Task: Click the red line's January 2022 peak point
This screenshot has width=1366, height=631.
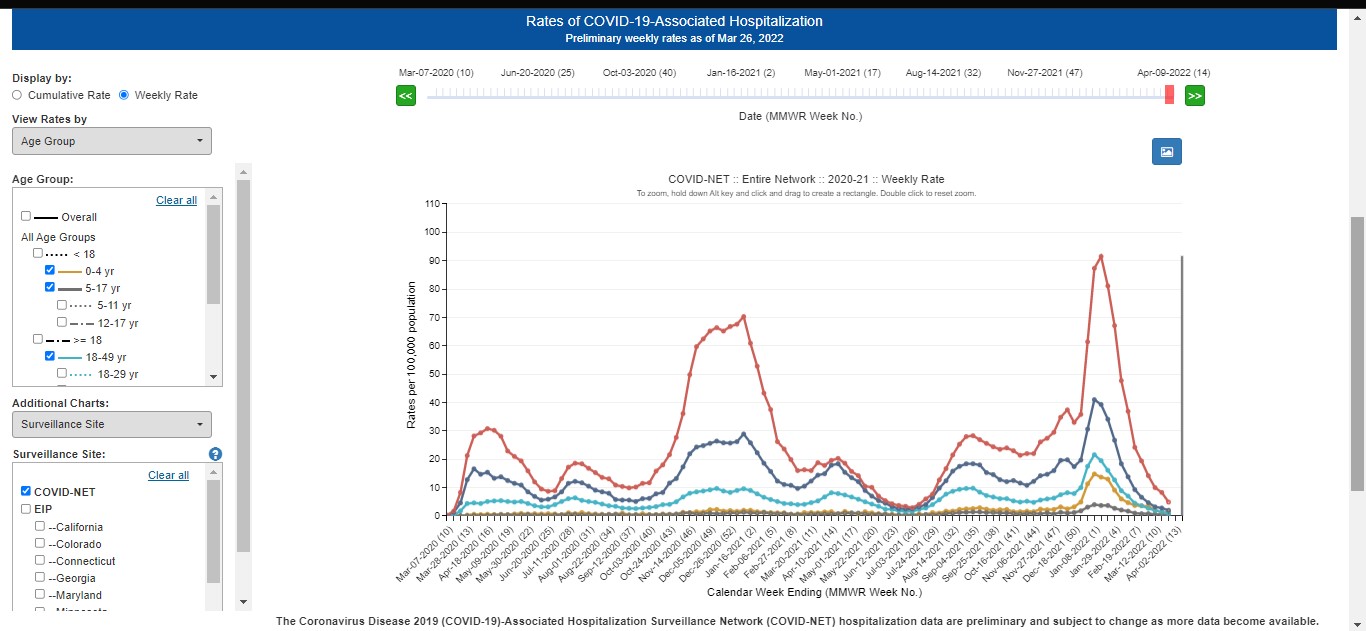Action: (1101, 256)
